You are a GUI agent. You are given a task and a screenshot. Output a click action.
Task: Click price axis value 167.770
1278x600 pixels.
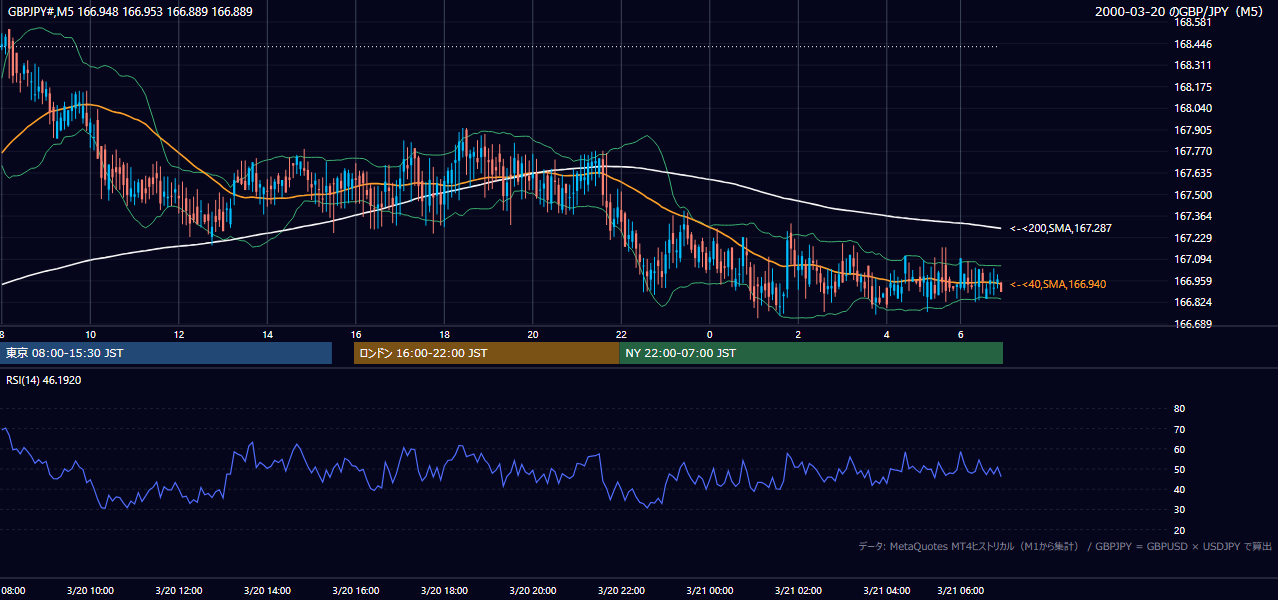click(1192, 152)
